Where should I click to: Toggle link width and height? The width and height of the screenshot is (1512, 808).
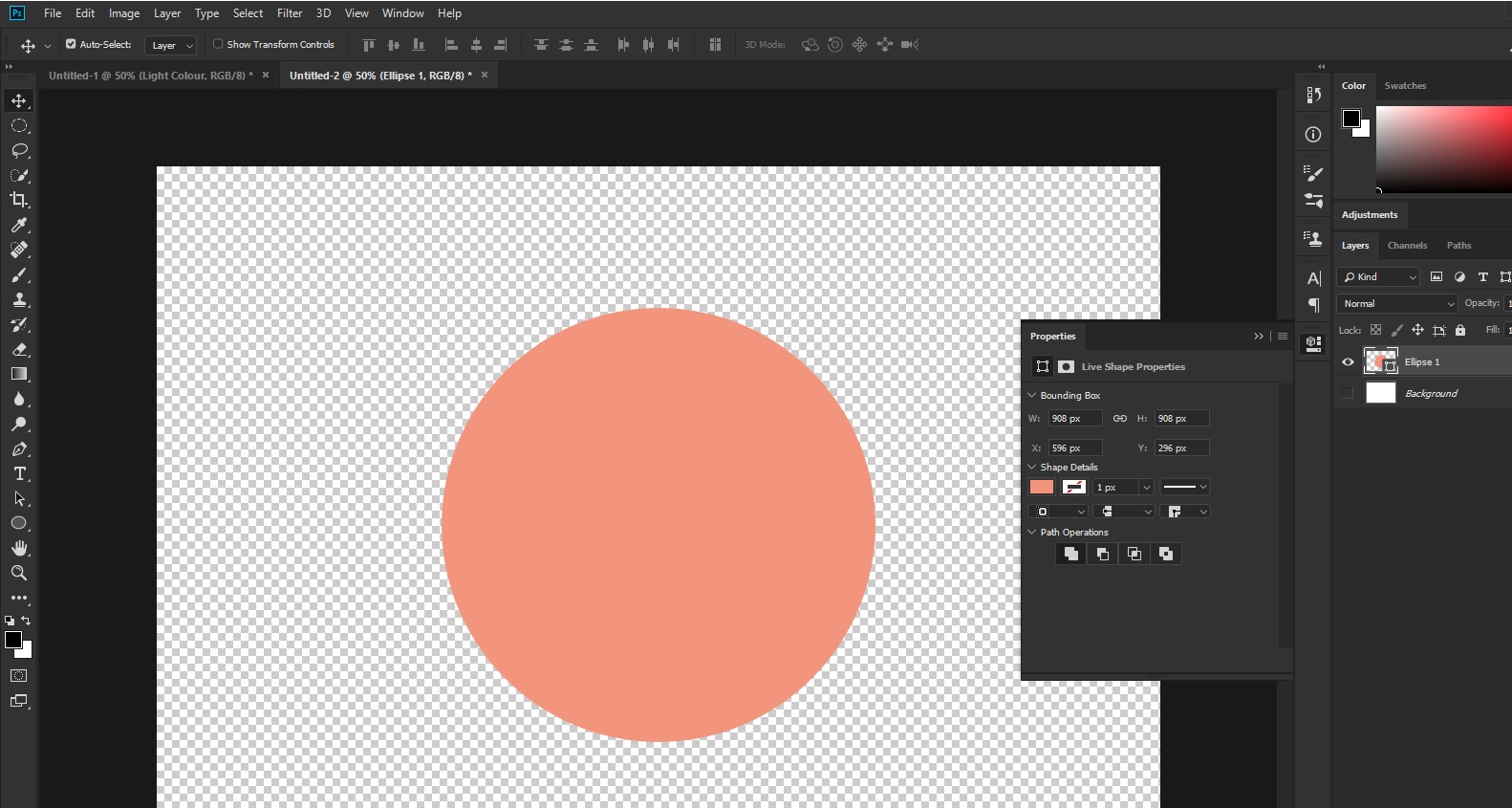point(1120,419)
